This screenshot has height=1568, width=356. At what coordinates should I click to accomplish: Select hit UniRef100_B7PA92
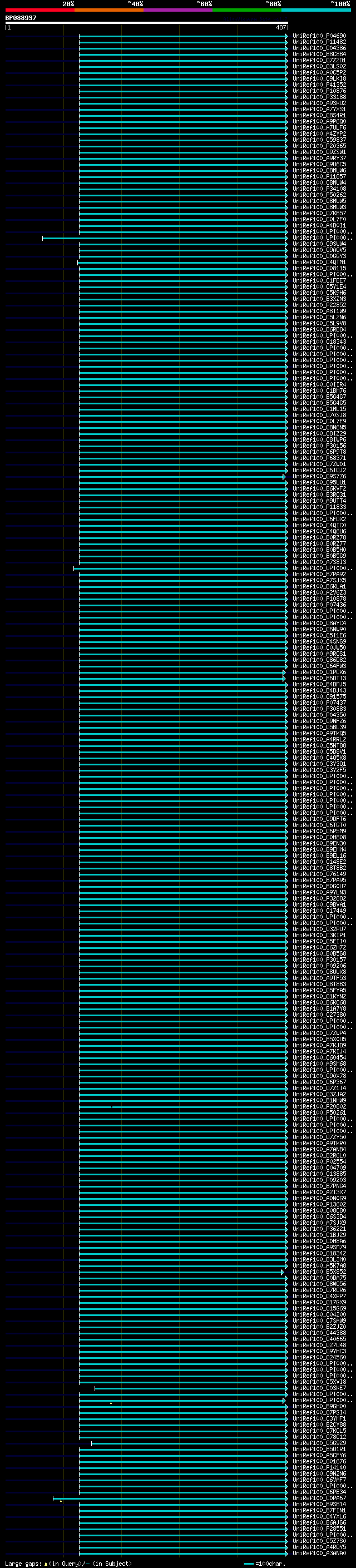[319, 574]
